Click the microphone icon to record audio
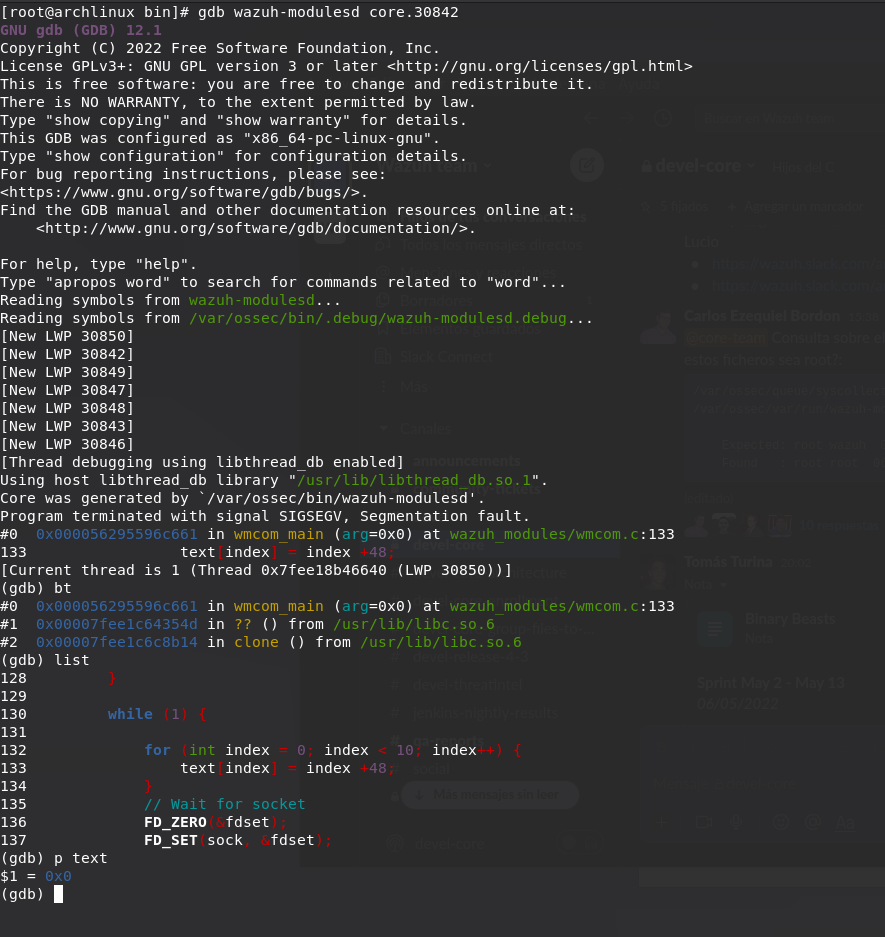Image resolution: width=885 pixels, height=937 pixels. pyautogui.click(x=736, y=822)
